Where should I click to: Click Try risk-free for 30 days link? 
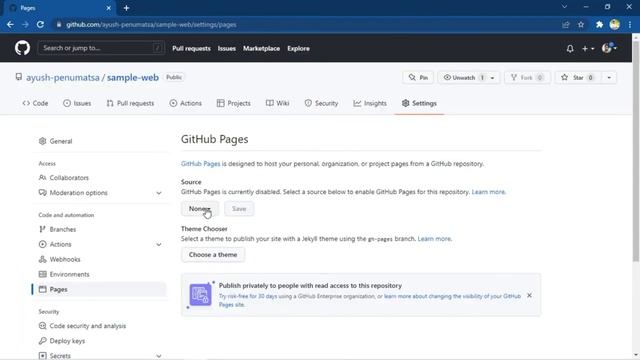point(248,296)
